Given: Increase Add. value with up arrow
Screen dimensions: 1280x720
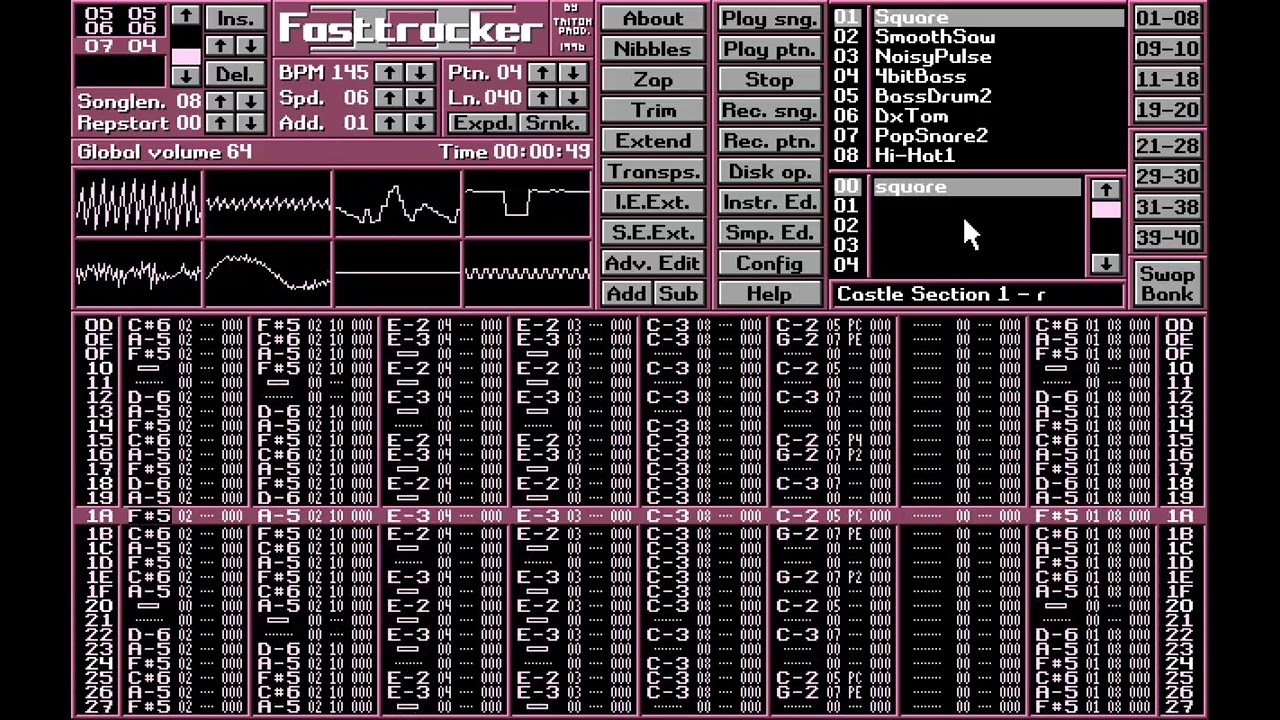Looking at the screenshot, I should 389,123.
